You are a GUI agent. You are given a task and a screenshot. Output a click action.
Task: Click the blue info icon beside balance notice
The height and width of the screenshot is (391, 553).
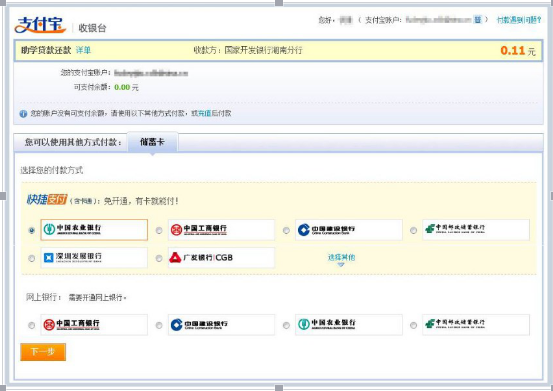[x=23, y=114]
